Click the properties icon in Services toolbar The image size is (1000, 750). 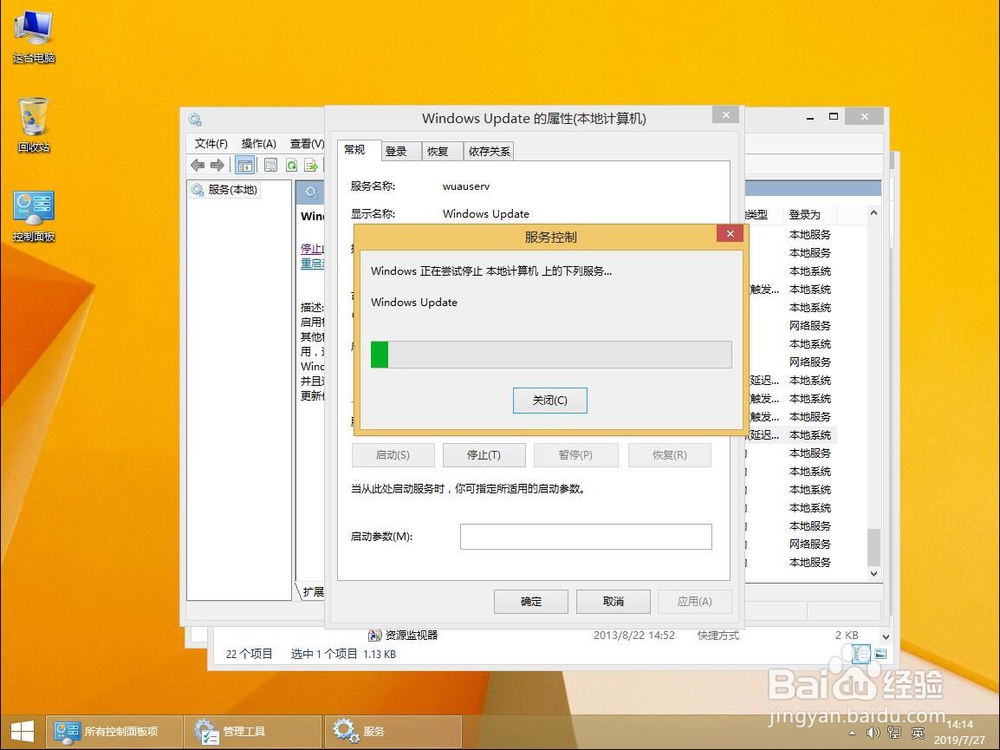pyautogui.click(x=271, y=165)
